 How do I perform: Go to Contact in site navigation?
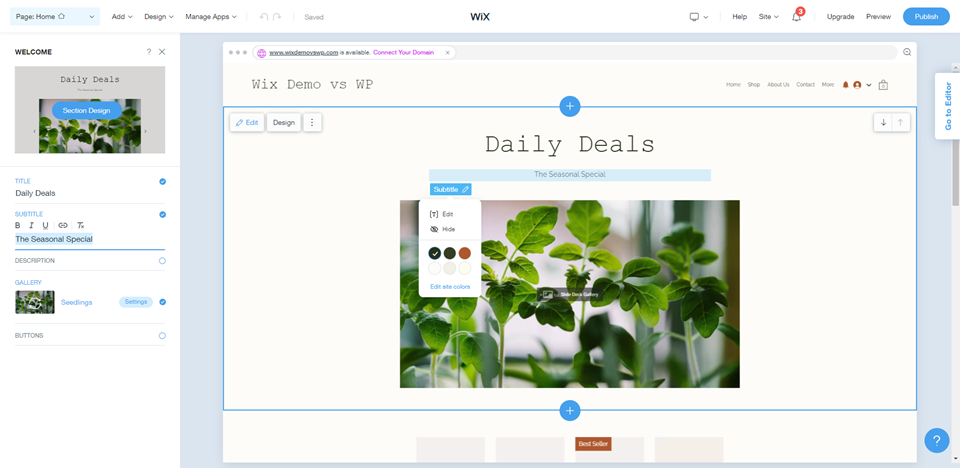click(806, 85)
